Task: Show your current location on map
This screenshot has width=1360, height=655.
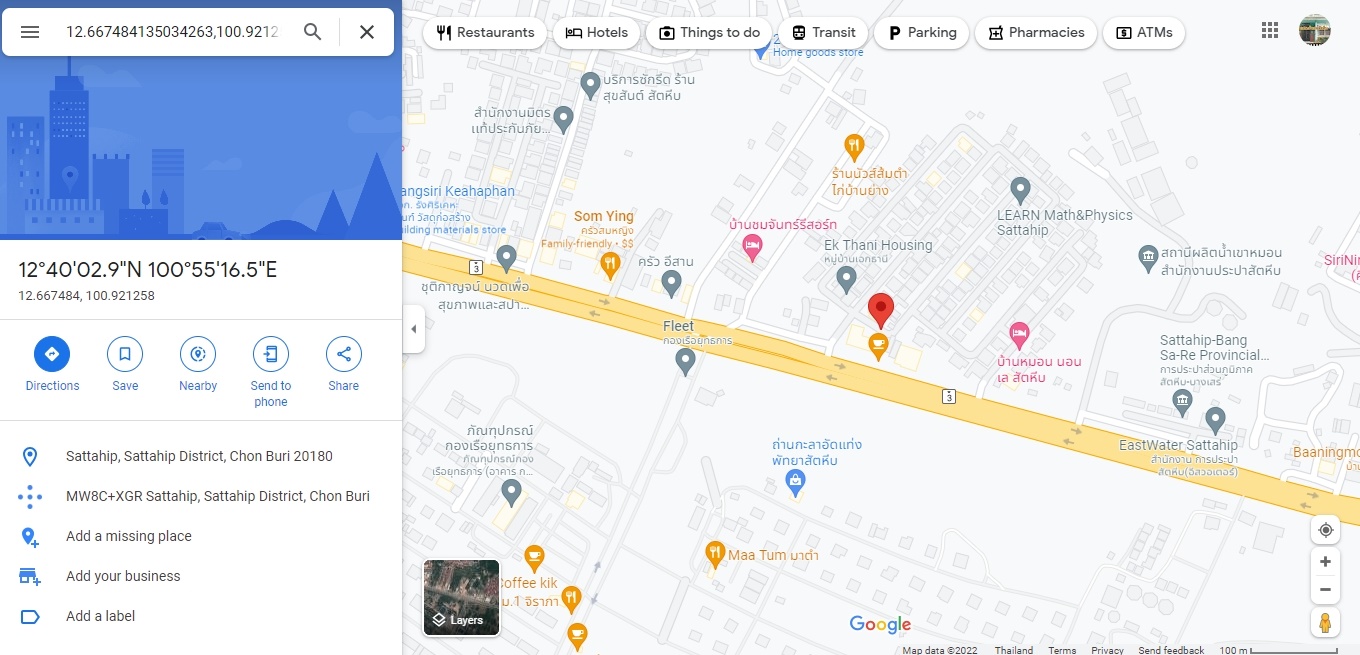Action: point(1325,530)
